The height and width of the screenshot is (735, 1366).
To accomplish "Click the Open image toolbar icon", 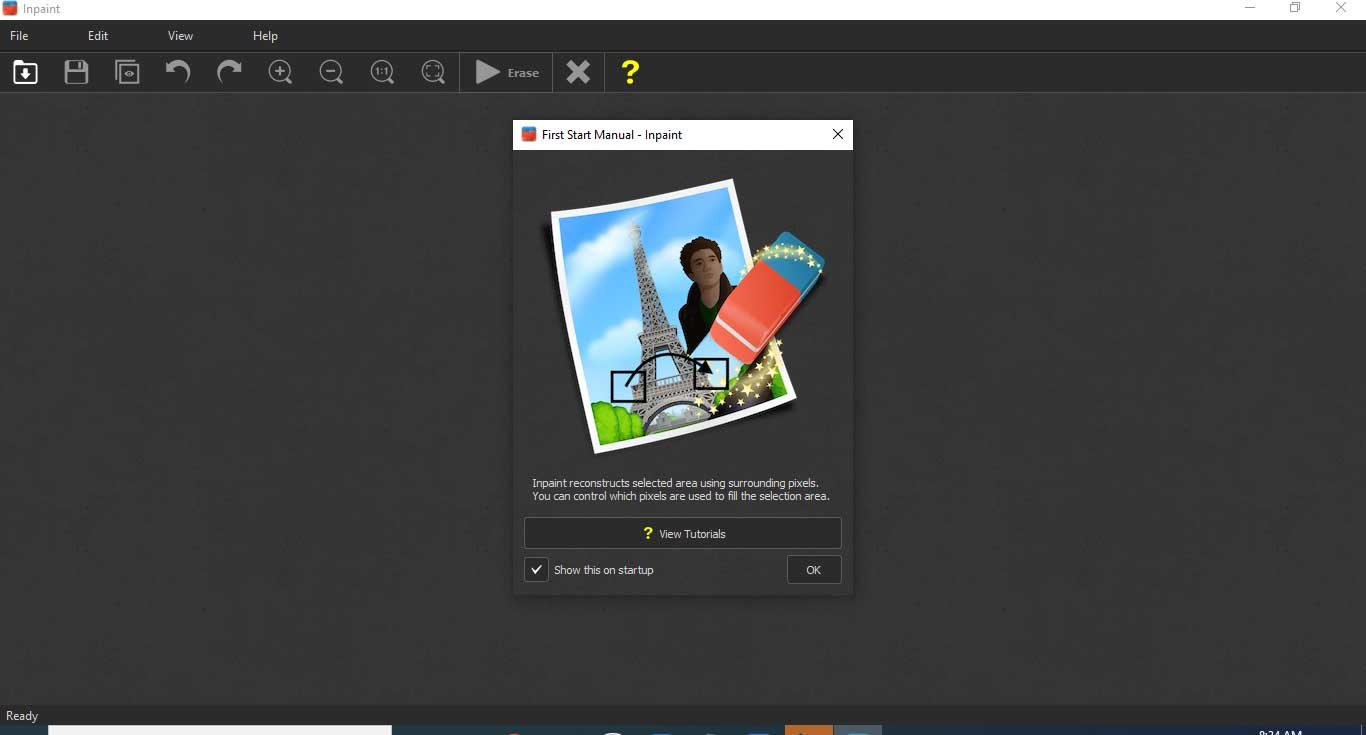I will pyautogui.click(x=25, y=72).
